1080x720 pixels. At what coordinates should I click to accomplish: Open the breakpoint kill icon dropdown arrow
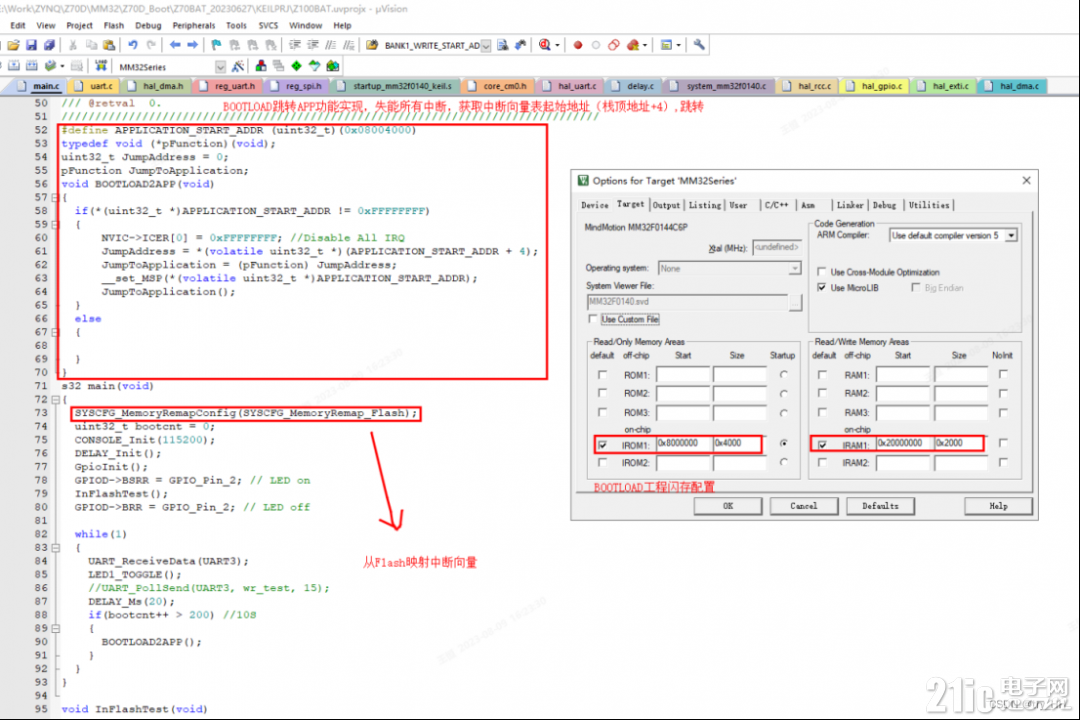pos(645,45)
